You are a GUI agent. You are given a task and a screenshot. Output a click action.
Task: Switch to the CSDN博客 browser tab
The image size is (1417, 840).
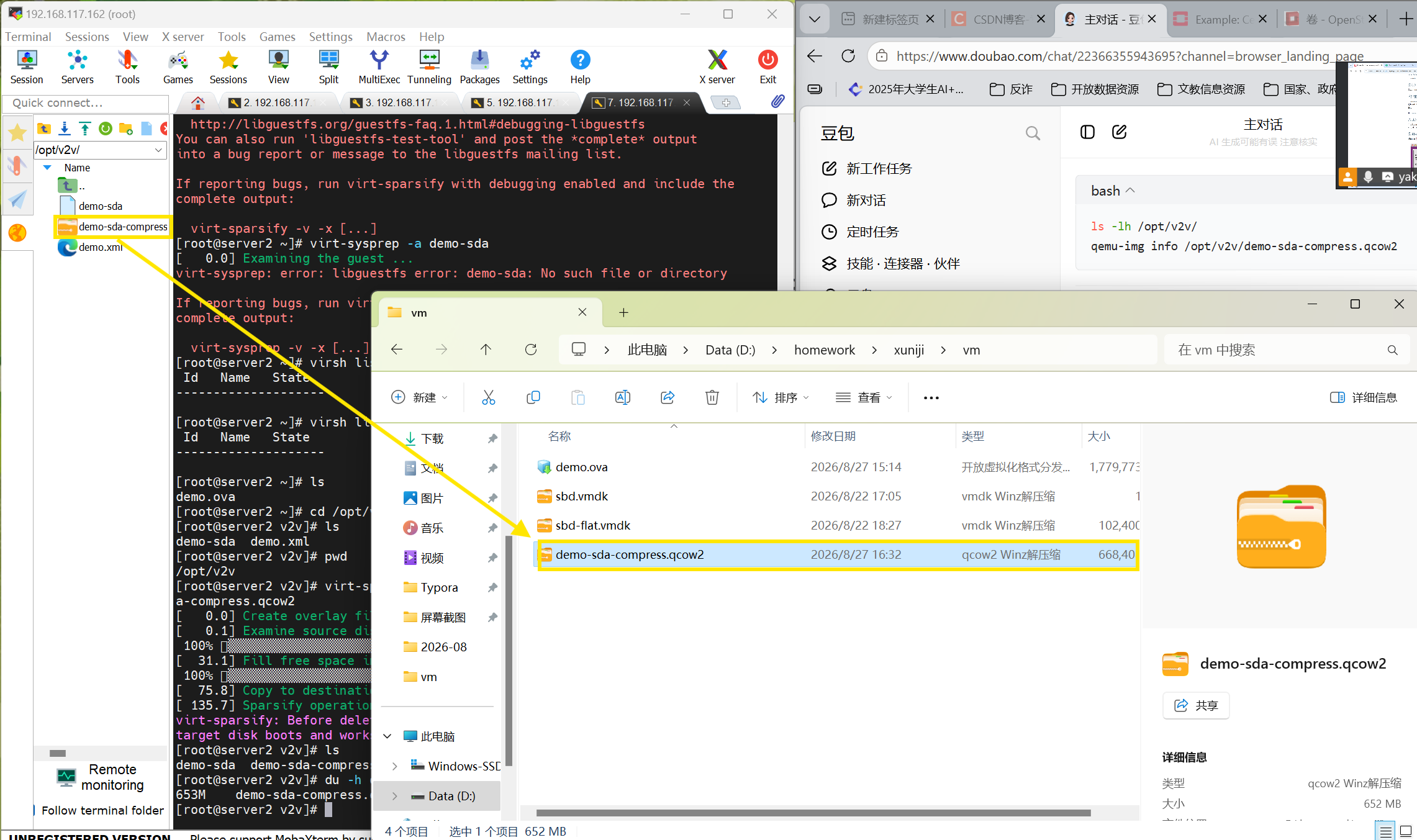tap(998, 19)
